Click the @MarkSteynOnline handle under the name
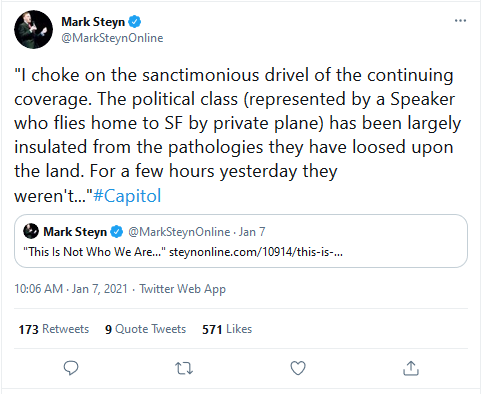Viewport: 483px width, 394px height. (112, 38)
